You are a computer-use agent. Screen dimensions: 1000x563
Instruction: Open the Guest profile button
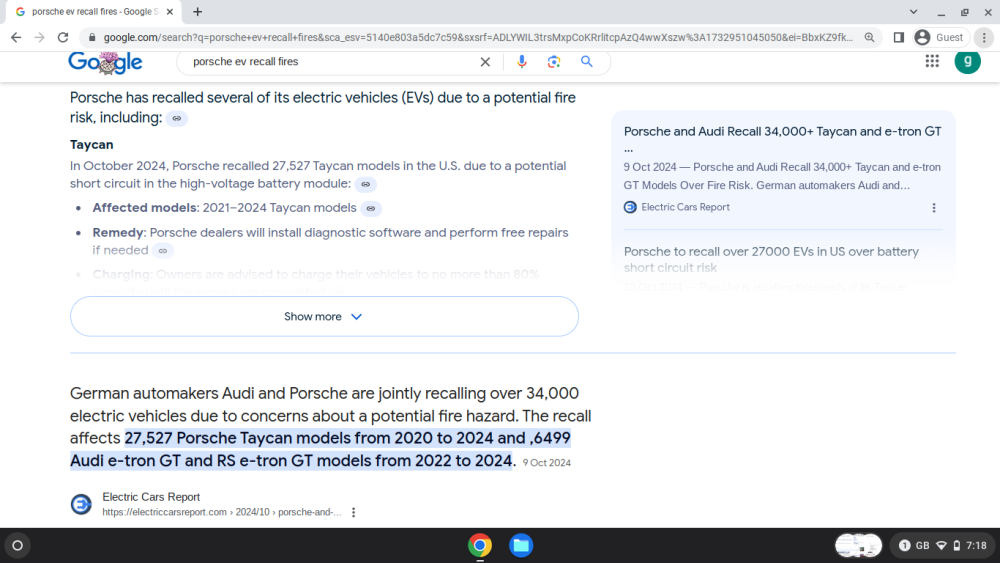(x=940, y=38)
